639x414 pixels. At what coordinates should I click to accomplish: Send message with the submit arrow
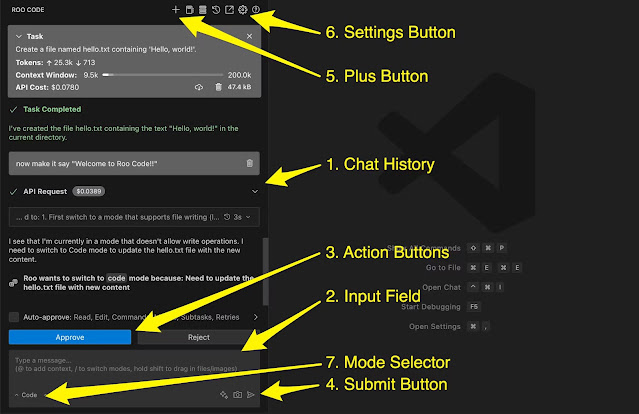251,394
